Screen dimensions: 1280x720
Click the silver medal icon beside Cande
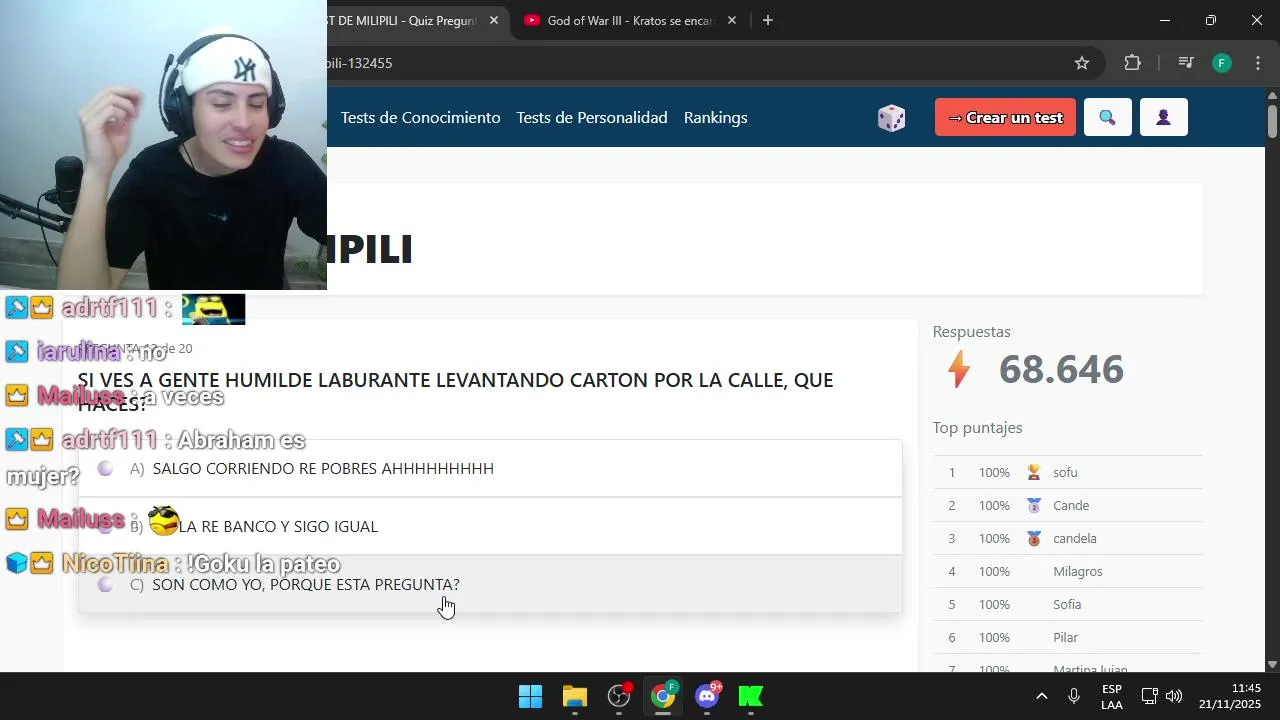[x=1034, y=505]
